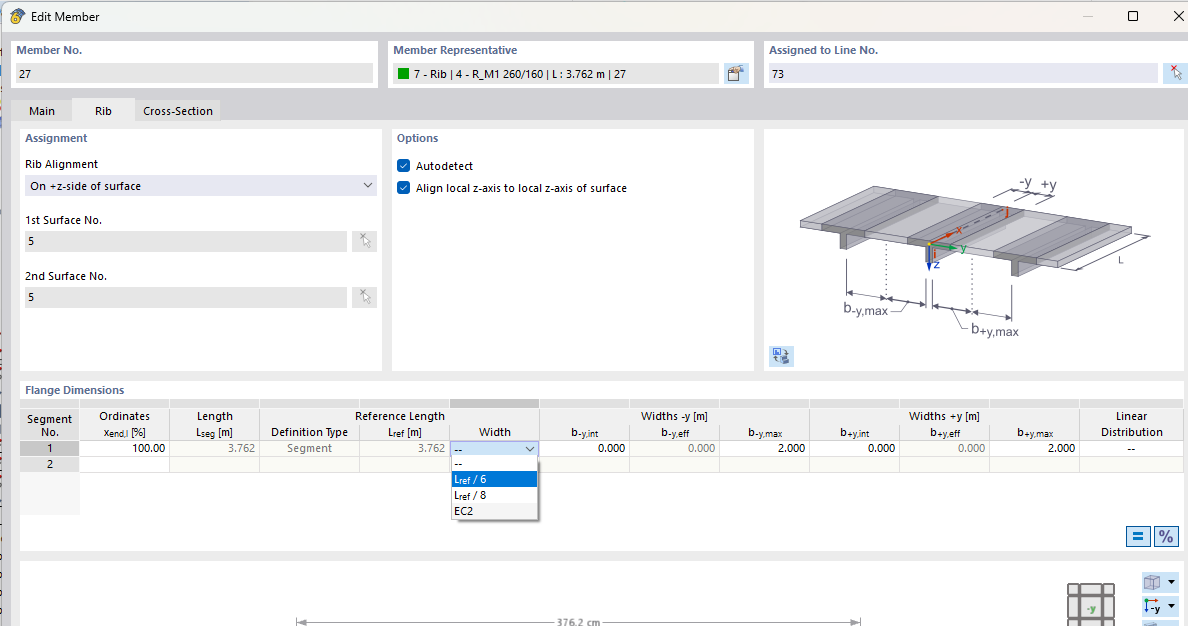The height and width of the screenshot is (626, 1188).
Task: Click pick icon for 1st Surface No.
Action: [x=364, y=241]
